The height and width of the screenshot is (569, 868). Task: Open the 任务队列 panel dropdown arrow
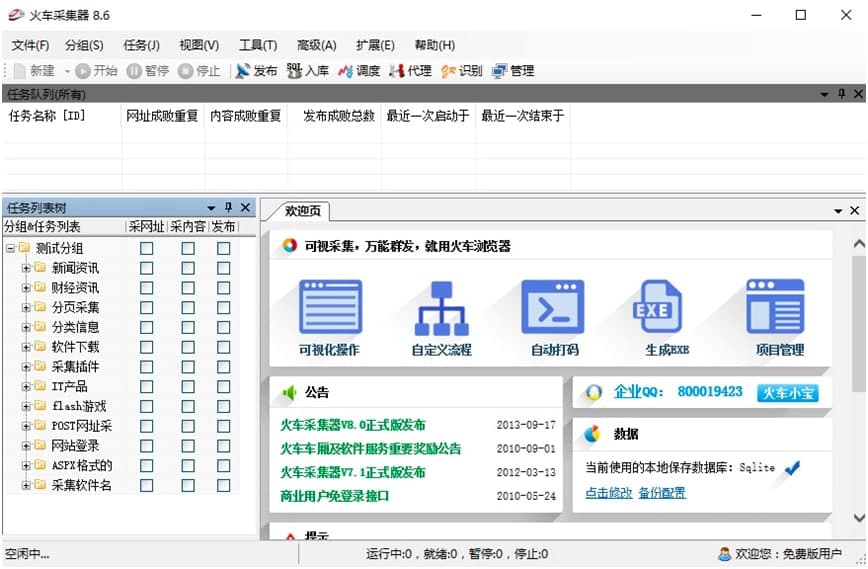click(824, 95)
